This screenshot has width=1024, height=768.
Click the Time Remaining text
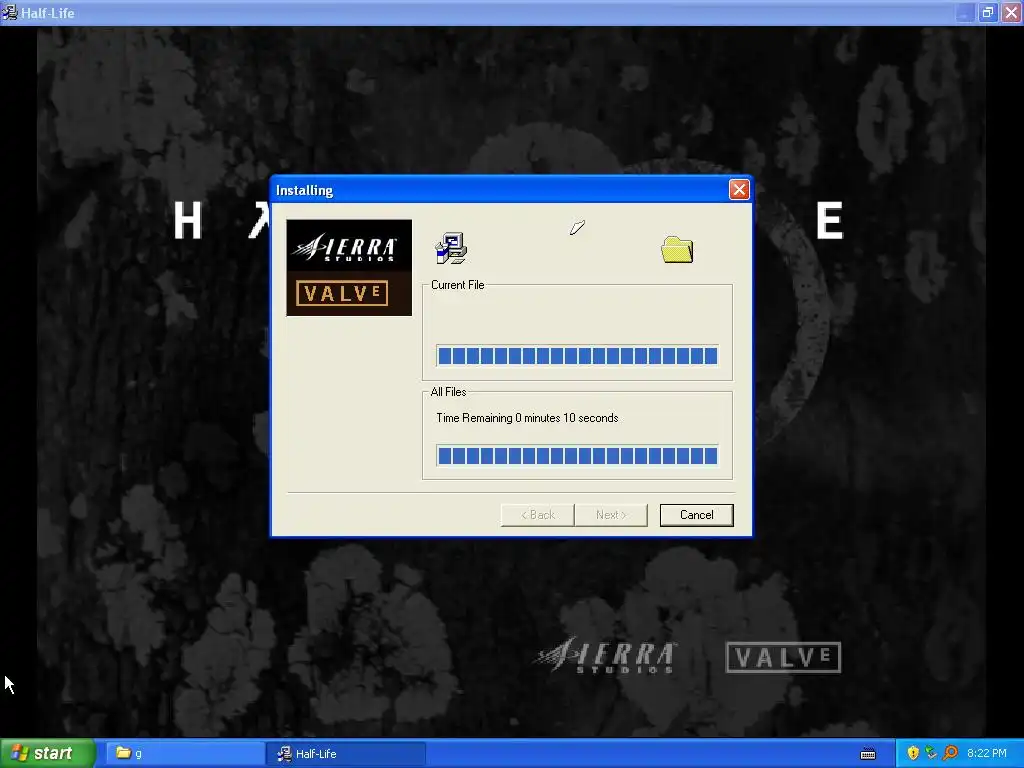pyautogui.click(x=527, y=418)
